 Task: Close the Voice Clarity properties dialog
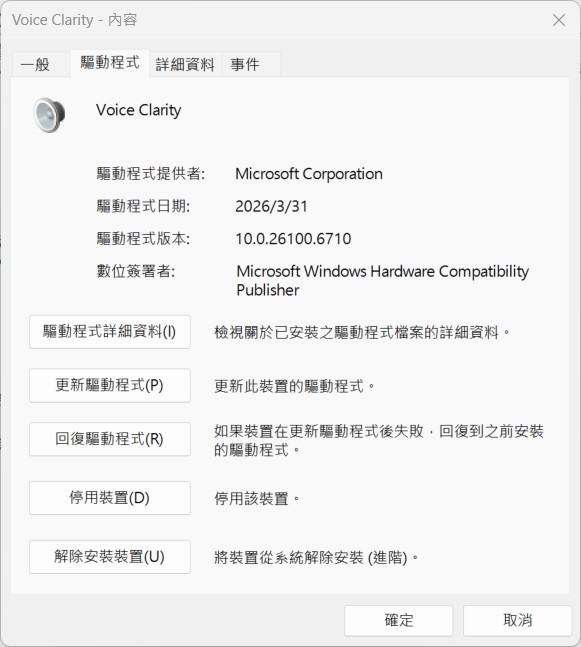559,20
